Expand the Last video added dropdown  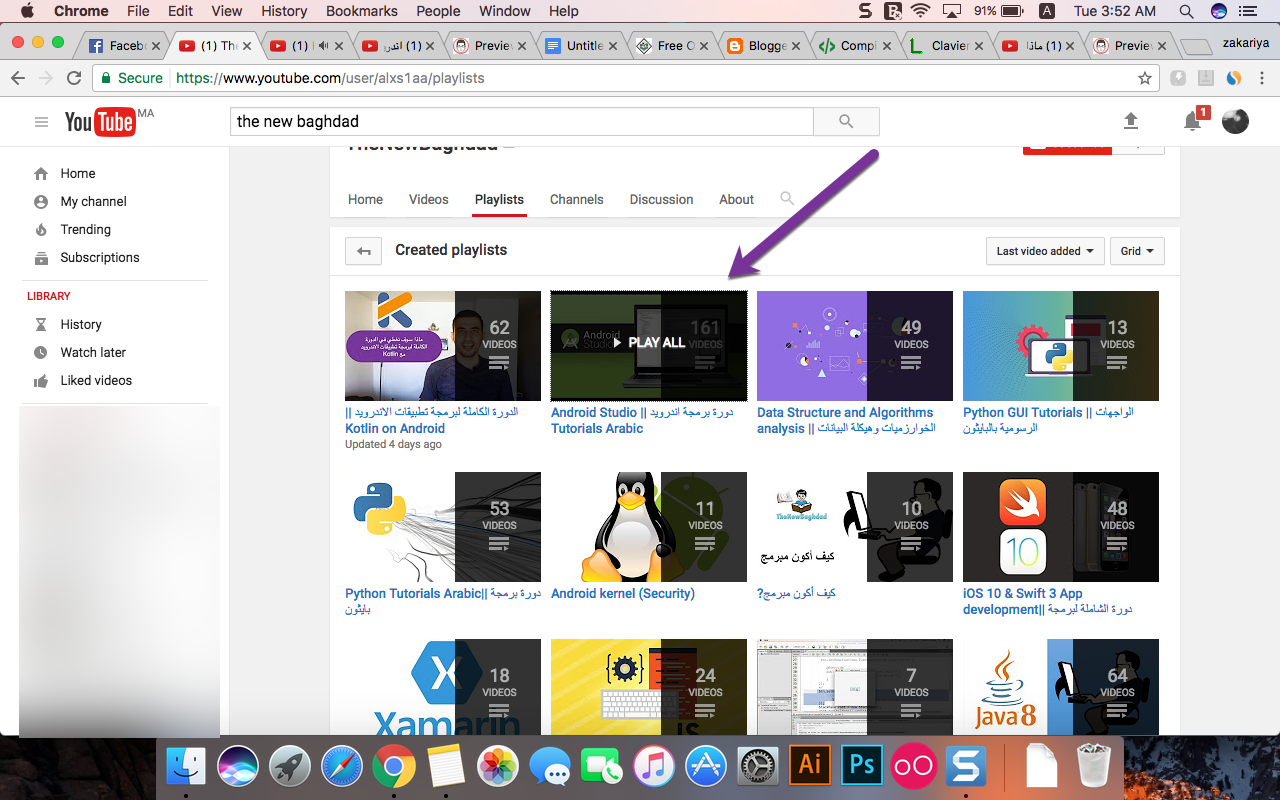tap(1045, 251)
